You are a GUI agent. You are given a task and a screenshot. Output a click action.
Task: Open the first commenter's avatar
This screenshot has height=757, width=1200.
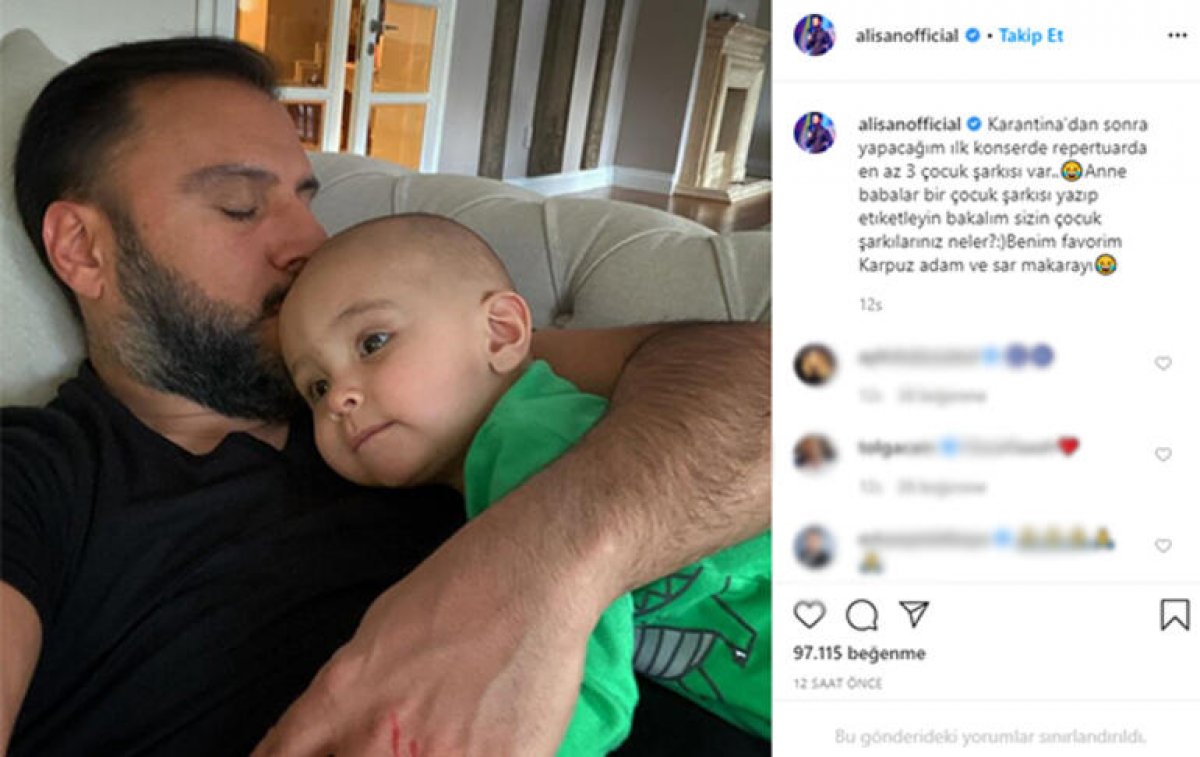click(815, 364)
